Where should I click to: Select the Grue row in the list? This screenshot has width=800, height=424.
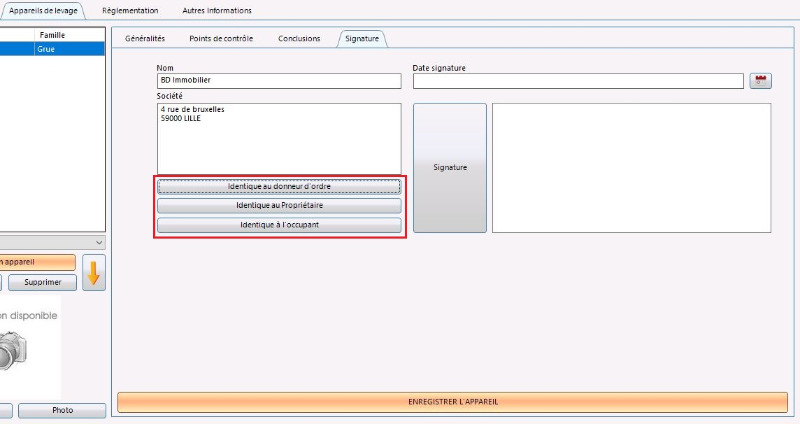tap(52, 49)
